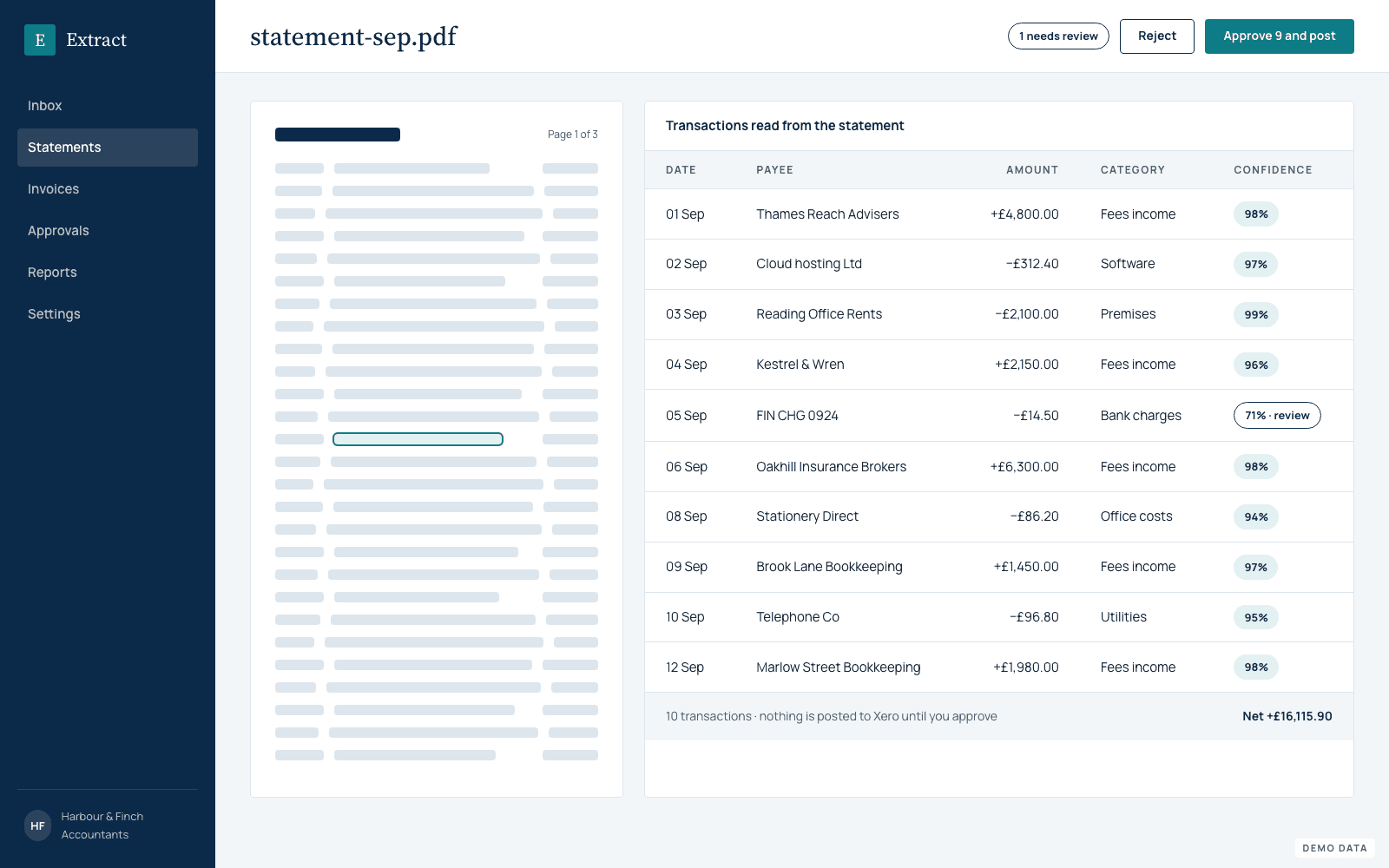Select the Kestrel & Wren transaction
Screen dimensions: 1389x868
pos(999,365)
